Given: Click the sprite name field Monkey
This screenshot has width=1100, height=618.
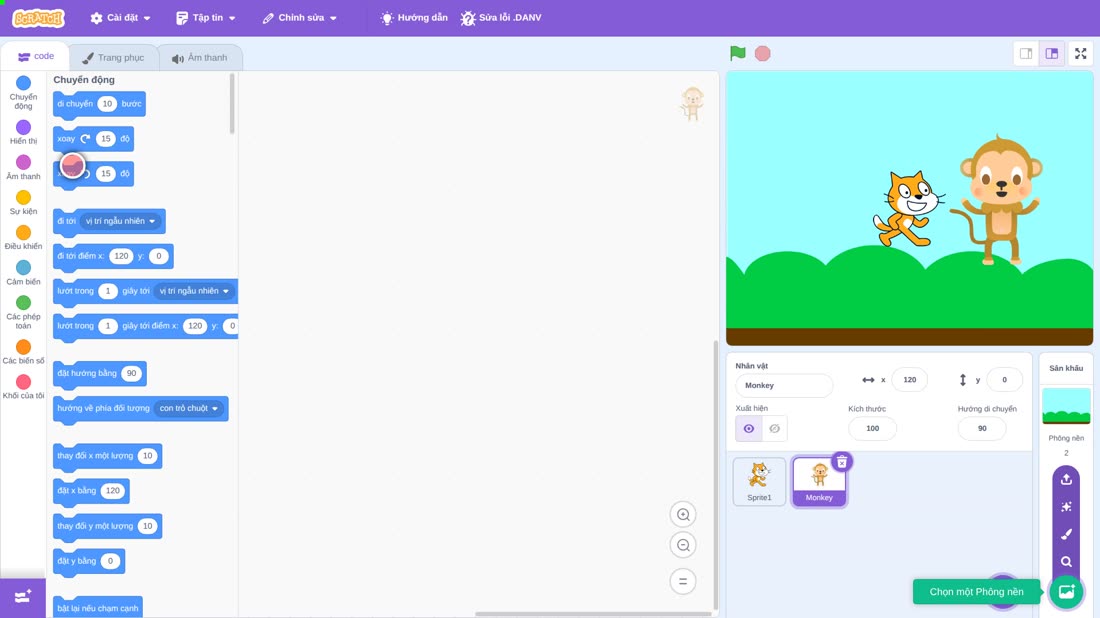Looking at the screenshot, I should coord(784,385).
